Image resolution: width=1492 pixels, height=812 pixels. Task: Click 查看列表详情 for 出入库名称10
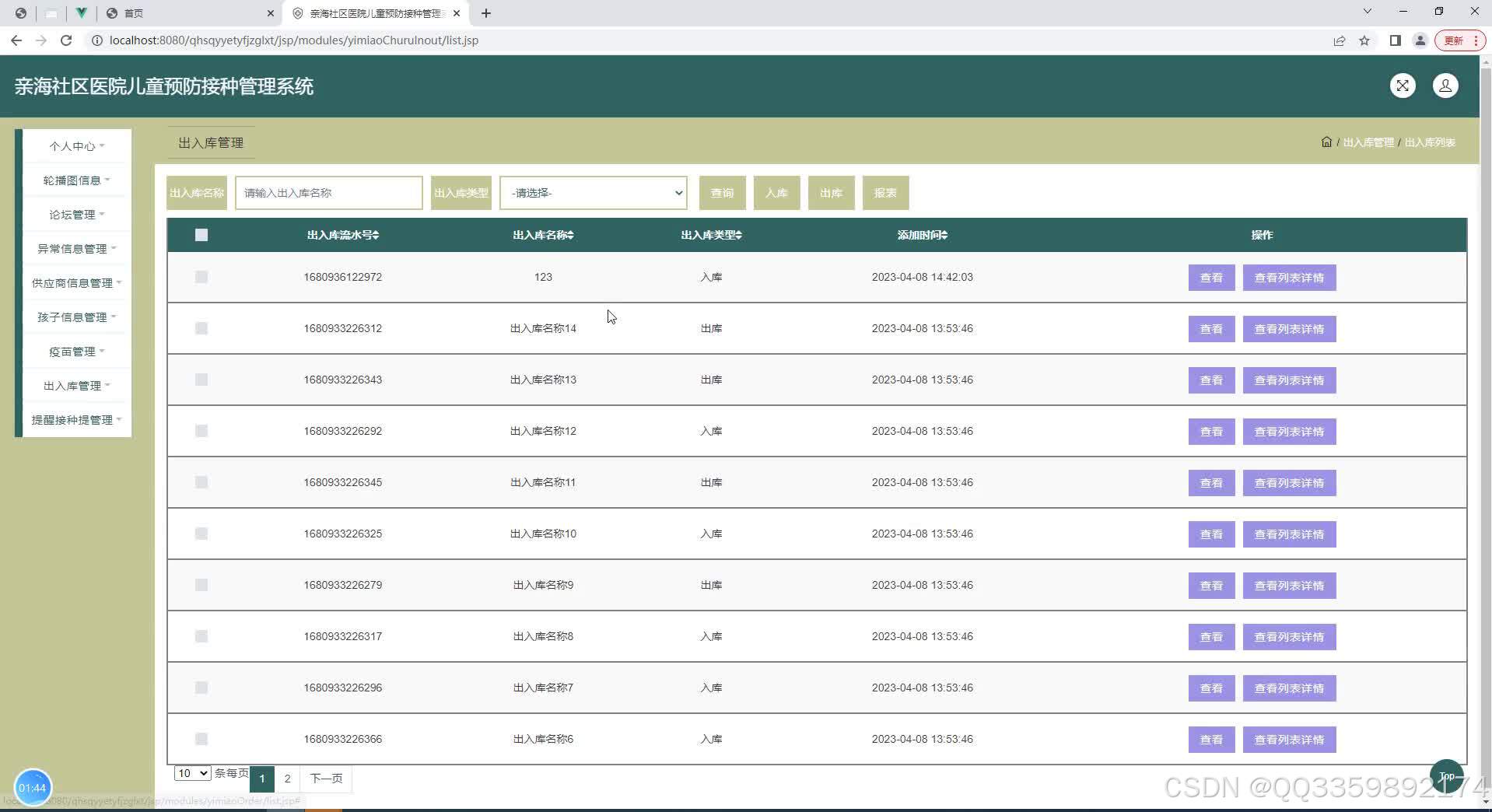coord(1289,534)
